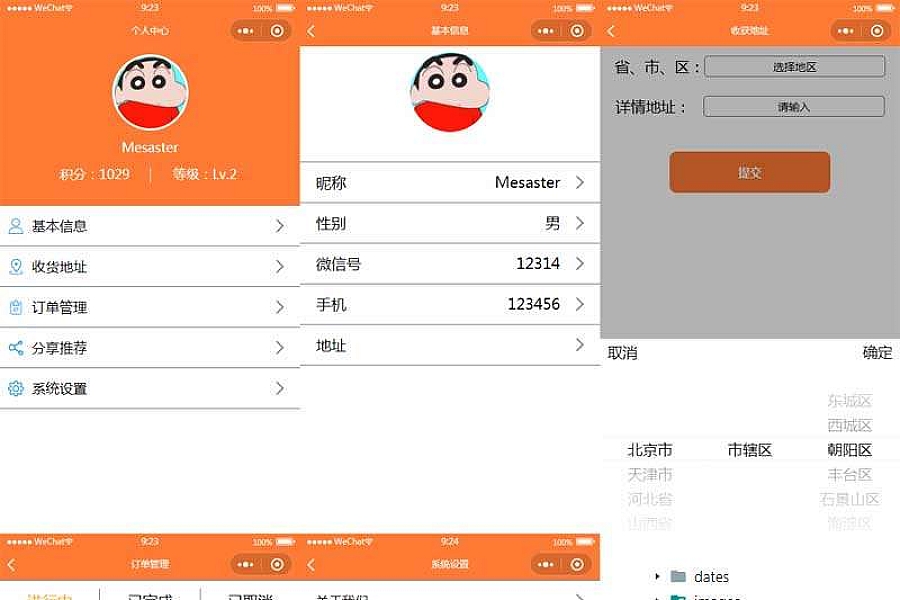Select 北京市 in province column
Viewport: 900px width, 600px height.
coord(650,450)
